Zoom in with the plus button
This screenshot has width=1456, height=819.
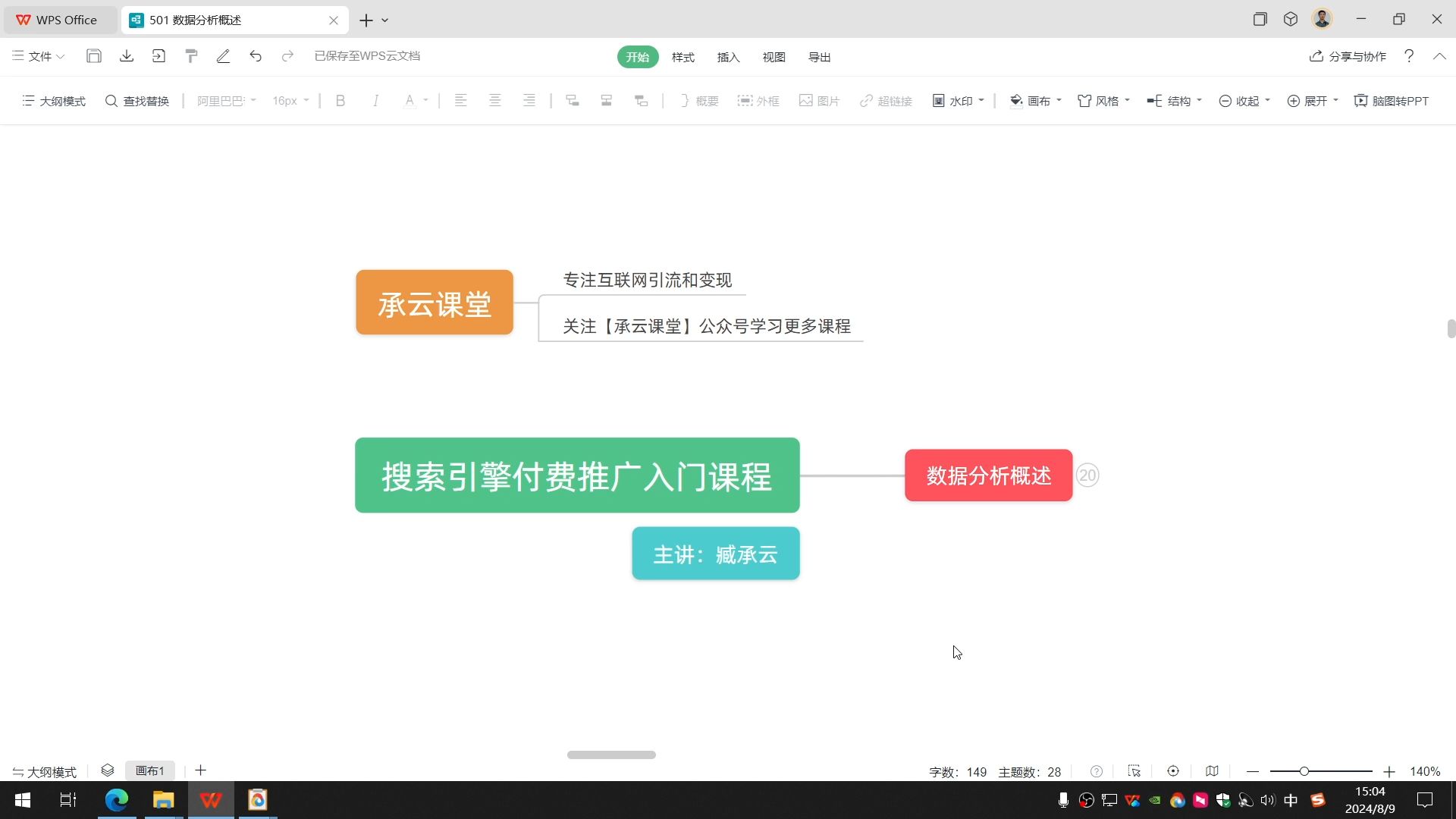click(1389, 772)
